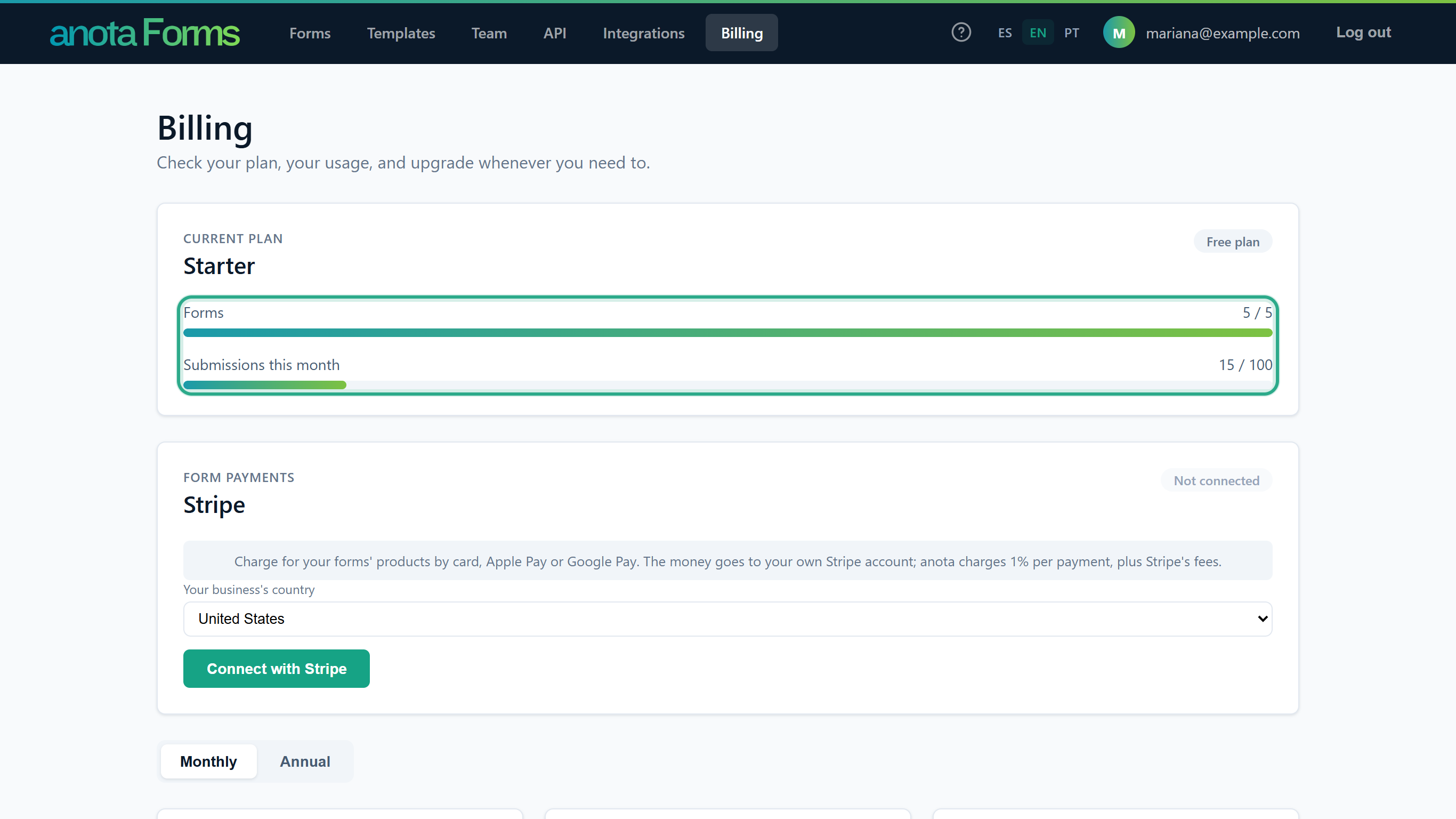Click the M user avatar
Viewport: 1456px width, 819px height.
(1119, 33)
